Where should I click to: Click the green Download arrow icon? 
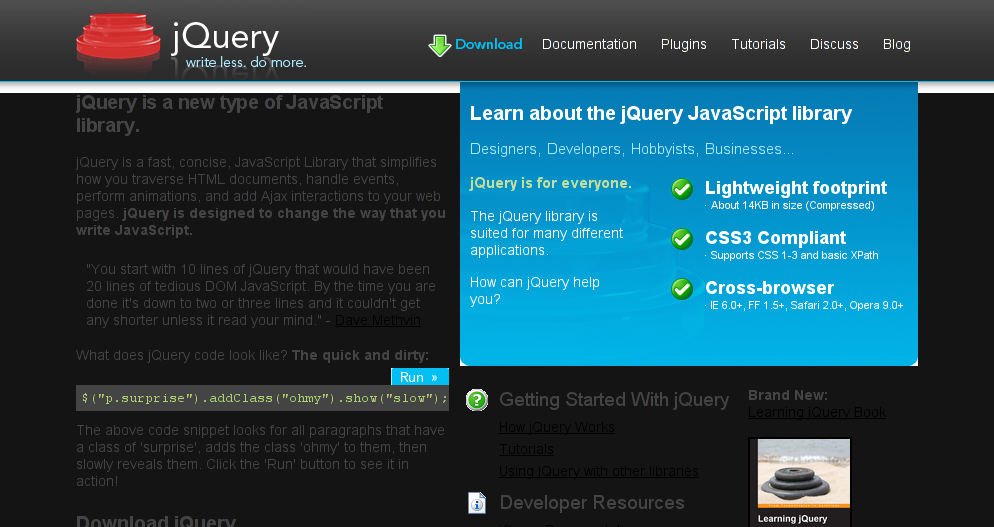[x=439, y=45]
